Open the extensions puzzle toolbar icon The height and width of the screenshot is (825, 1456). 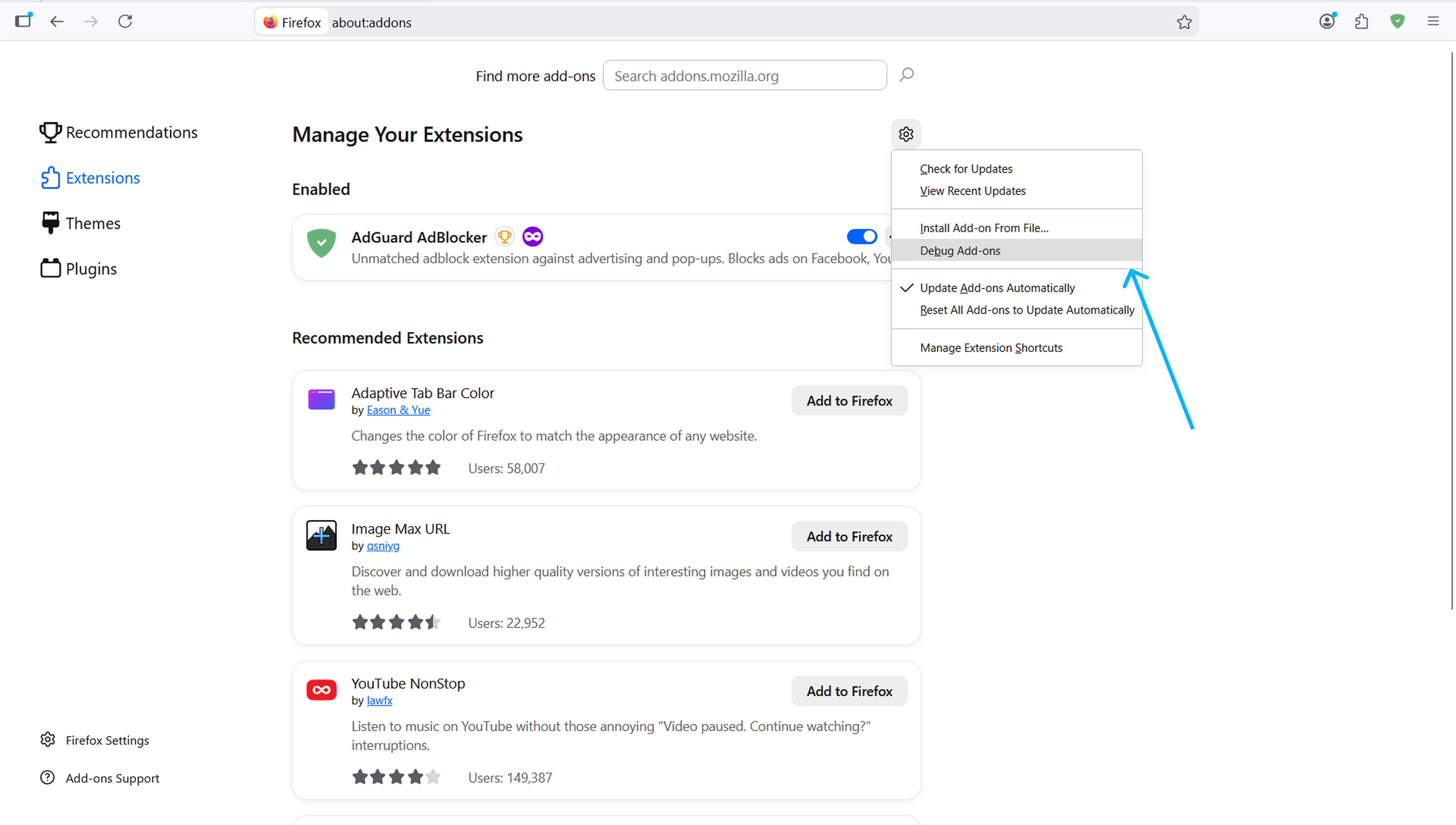[x=1362, y=22]
